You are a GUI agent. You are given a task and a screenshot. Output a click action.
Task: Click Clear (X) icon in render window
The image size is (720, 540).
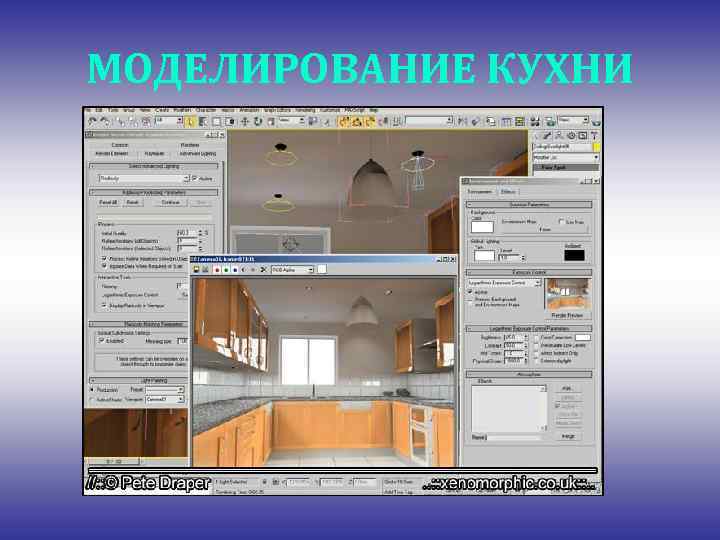click(263, 270)
